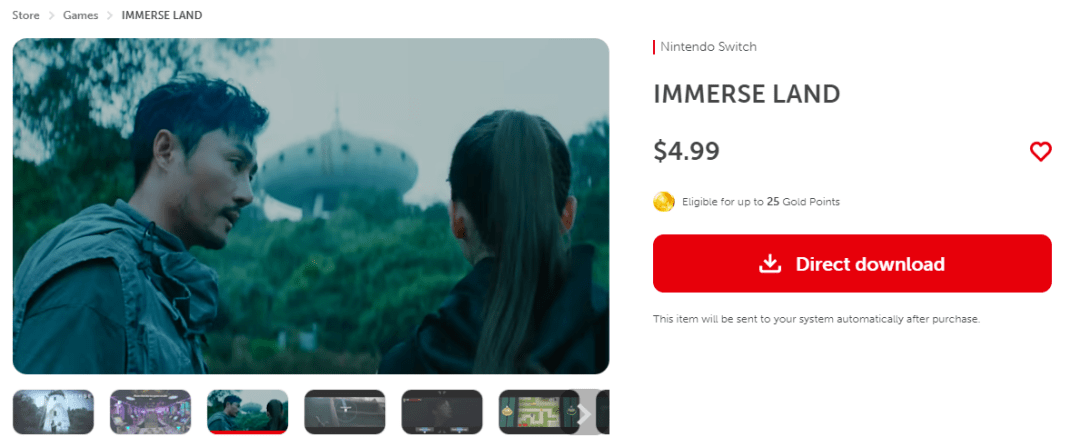Screen dimensions: 1080x447
Task: Click the Nintendo Switch platform label
Action: (708, 47)
